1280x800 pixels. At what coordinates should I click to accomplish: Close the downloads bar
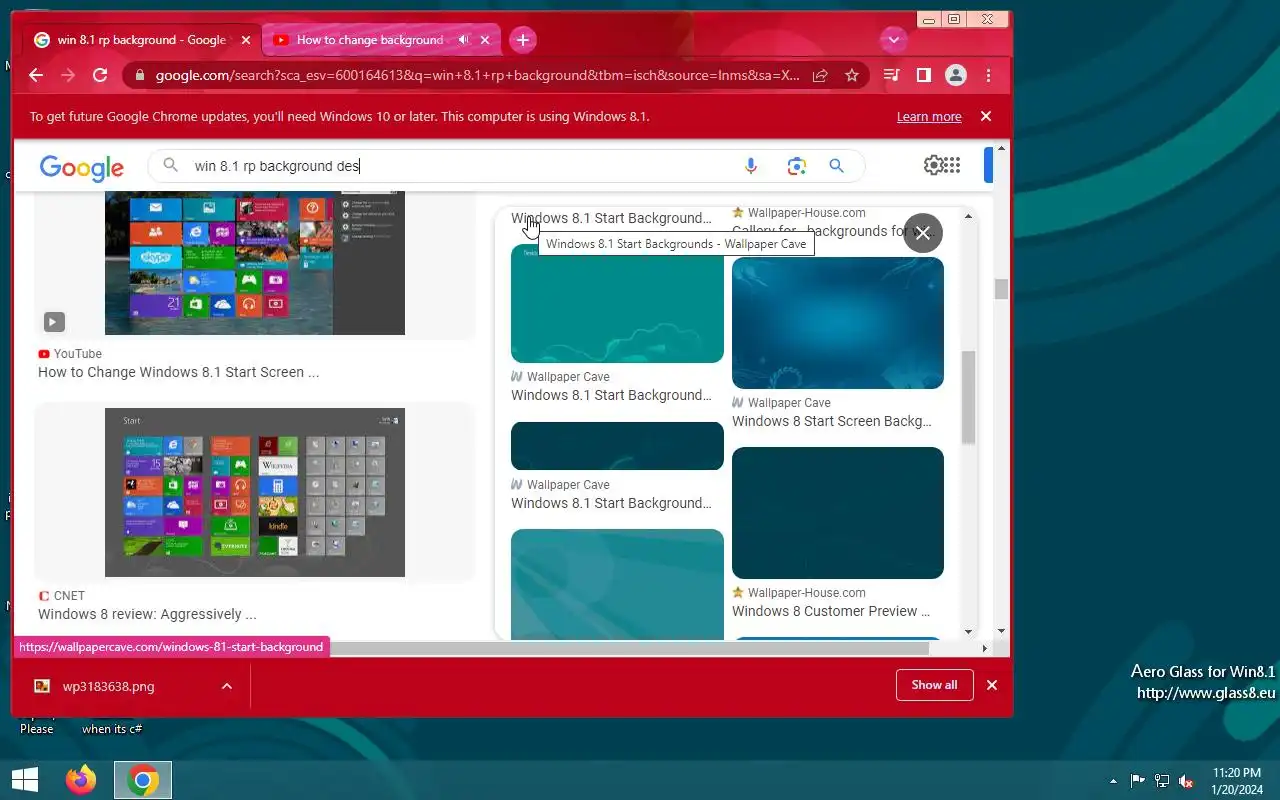[x=992, y=685]
